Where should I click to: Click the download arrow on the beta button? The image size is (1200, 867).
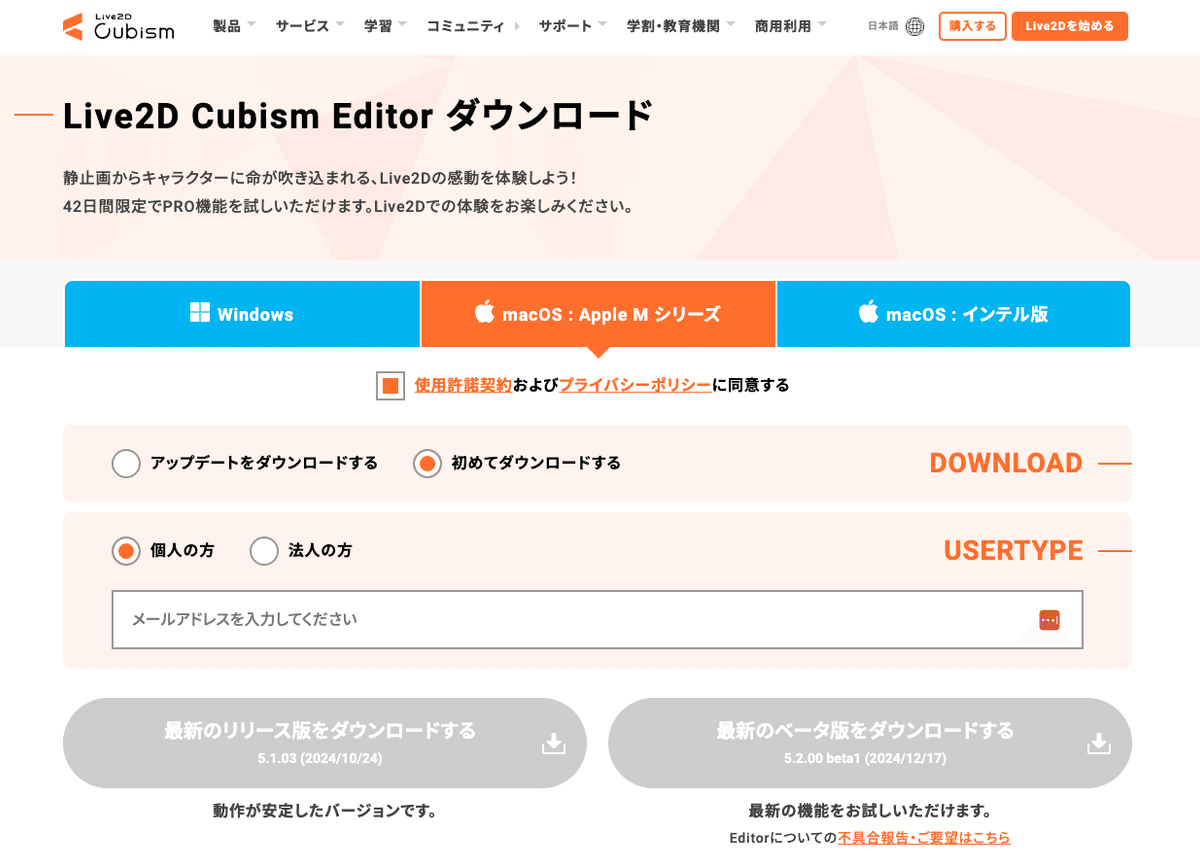[1099, 743]
